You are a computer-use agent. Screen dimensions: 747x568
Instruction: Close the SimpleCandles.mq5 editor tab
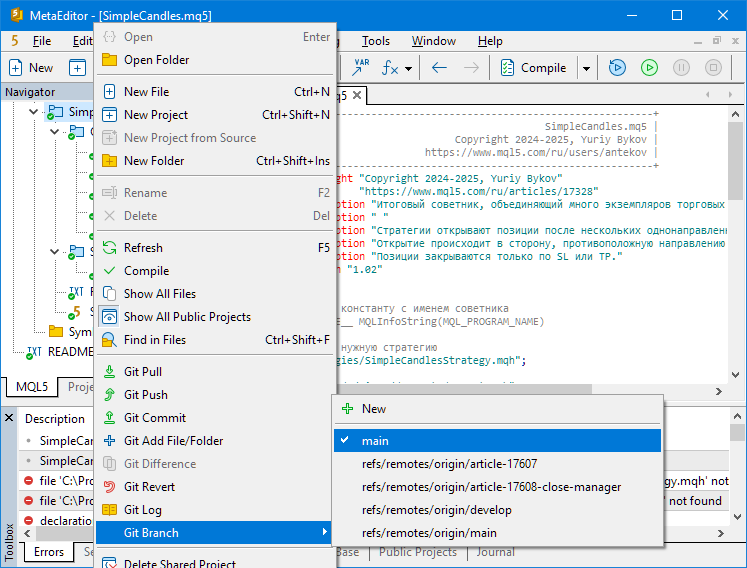357,95
